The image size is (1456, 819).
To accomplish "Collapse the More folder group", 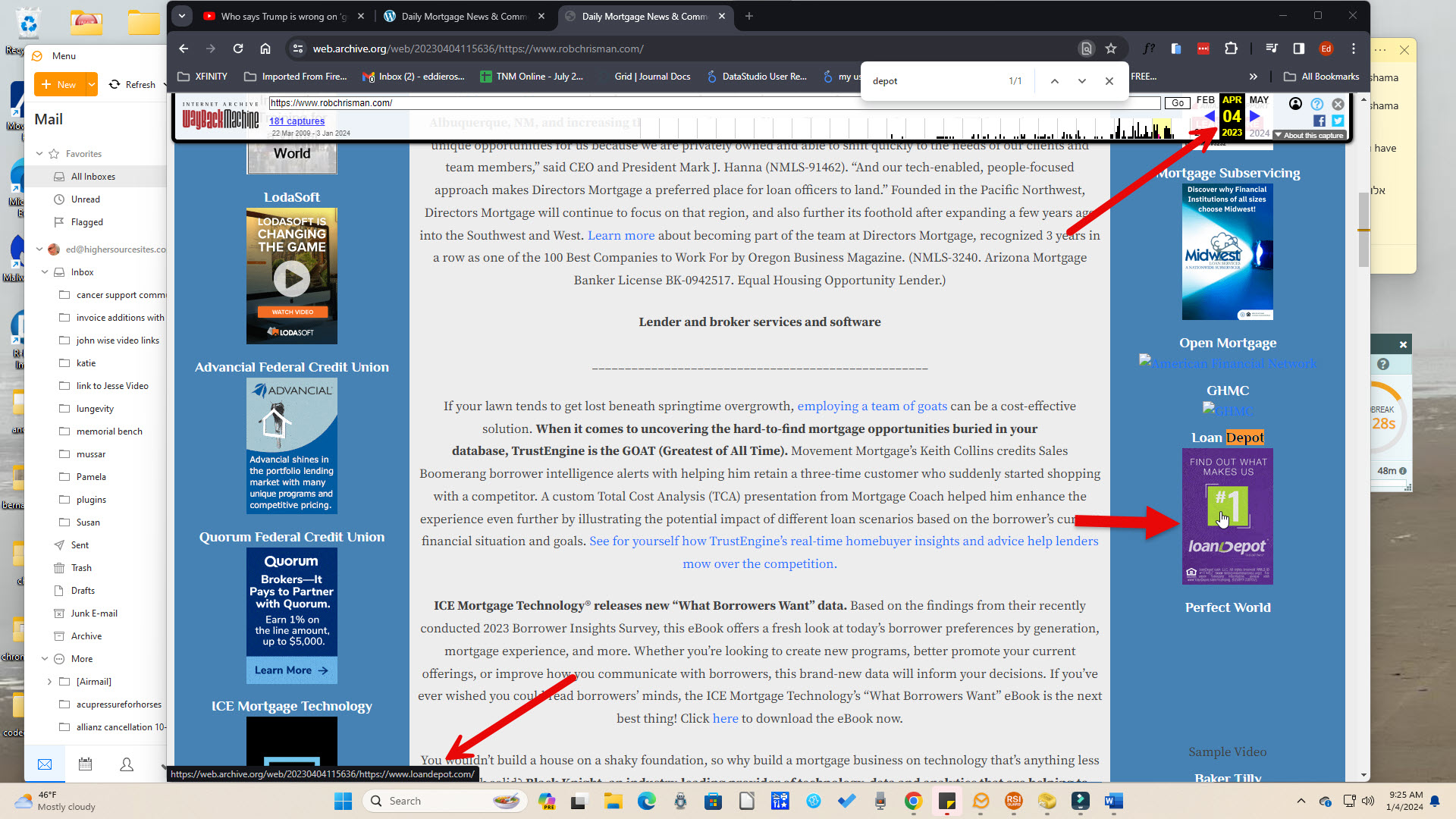I will 45,659.
